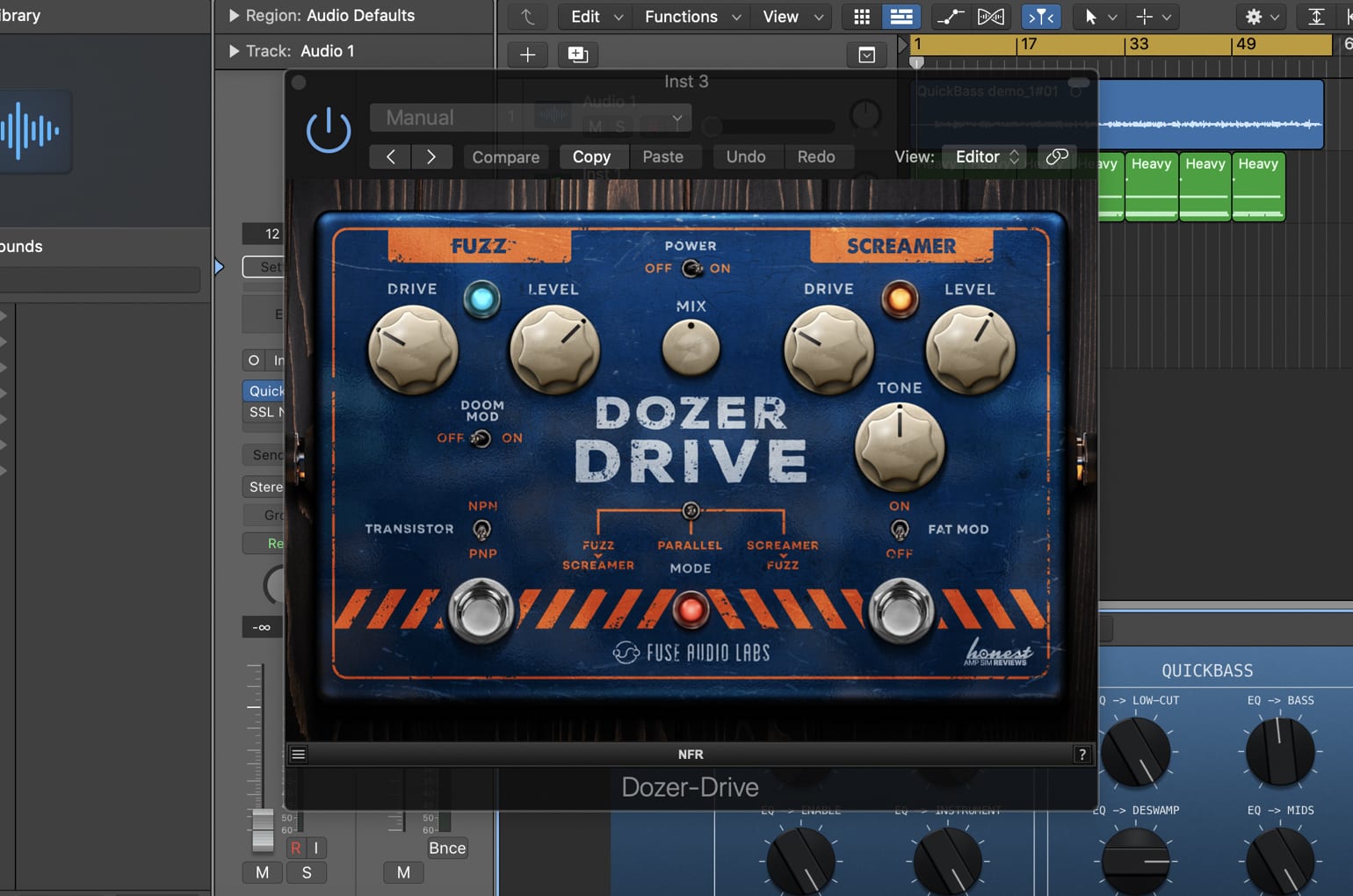
Task: Open the global tracks dropdown box icon
Action: point(867,54)
